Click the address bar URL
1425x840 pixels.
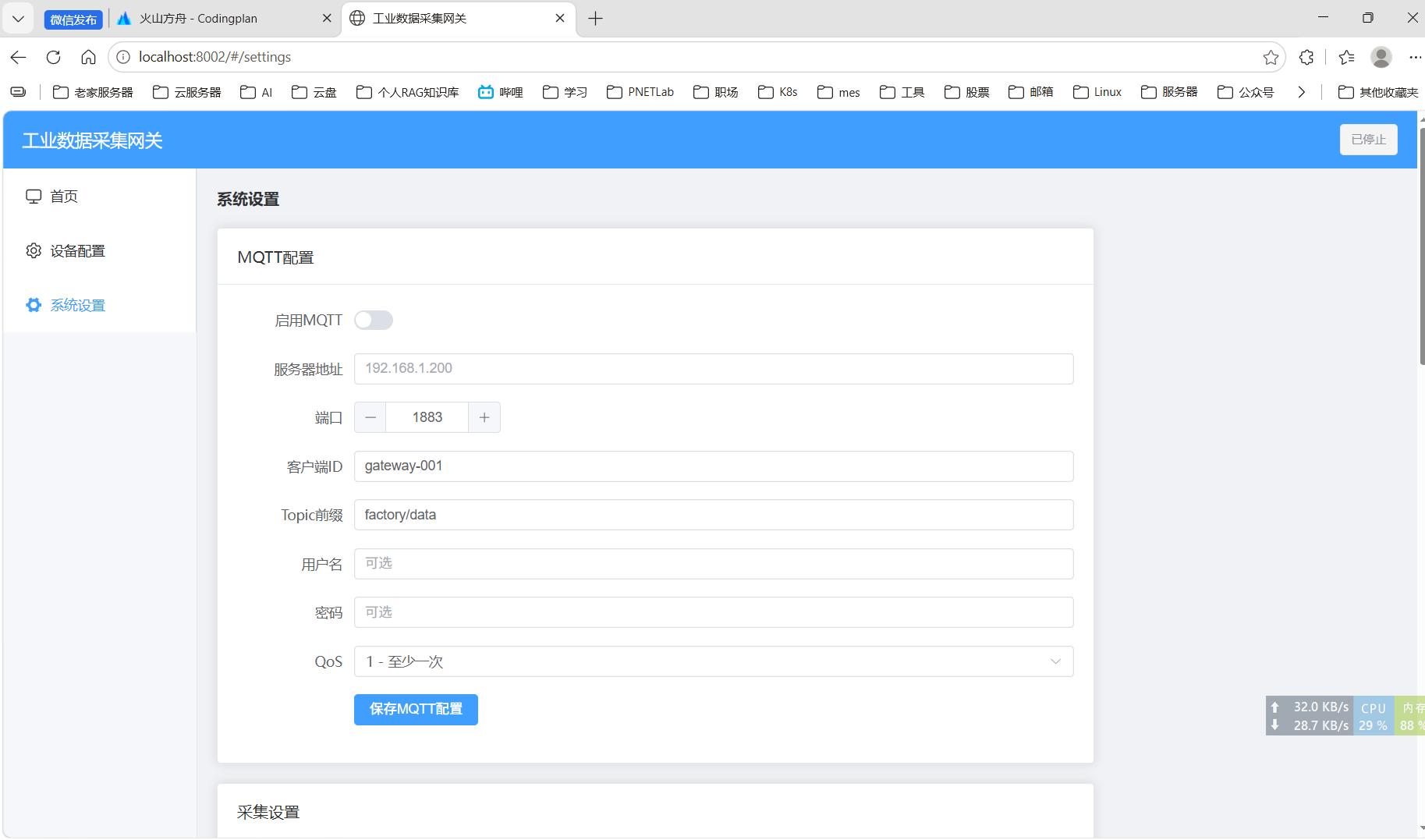click(214, 57)
